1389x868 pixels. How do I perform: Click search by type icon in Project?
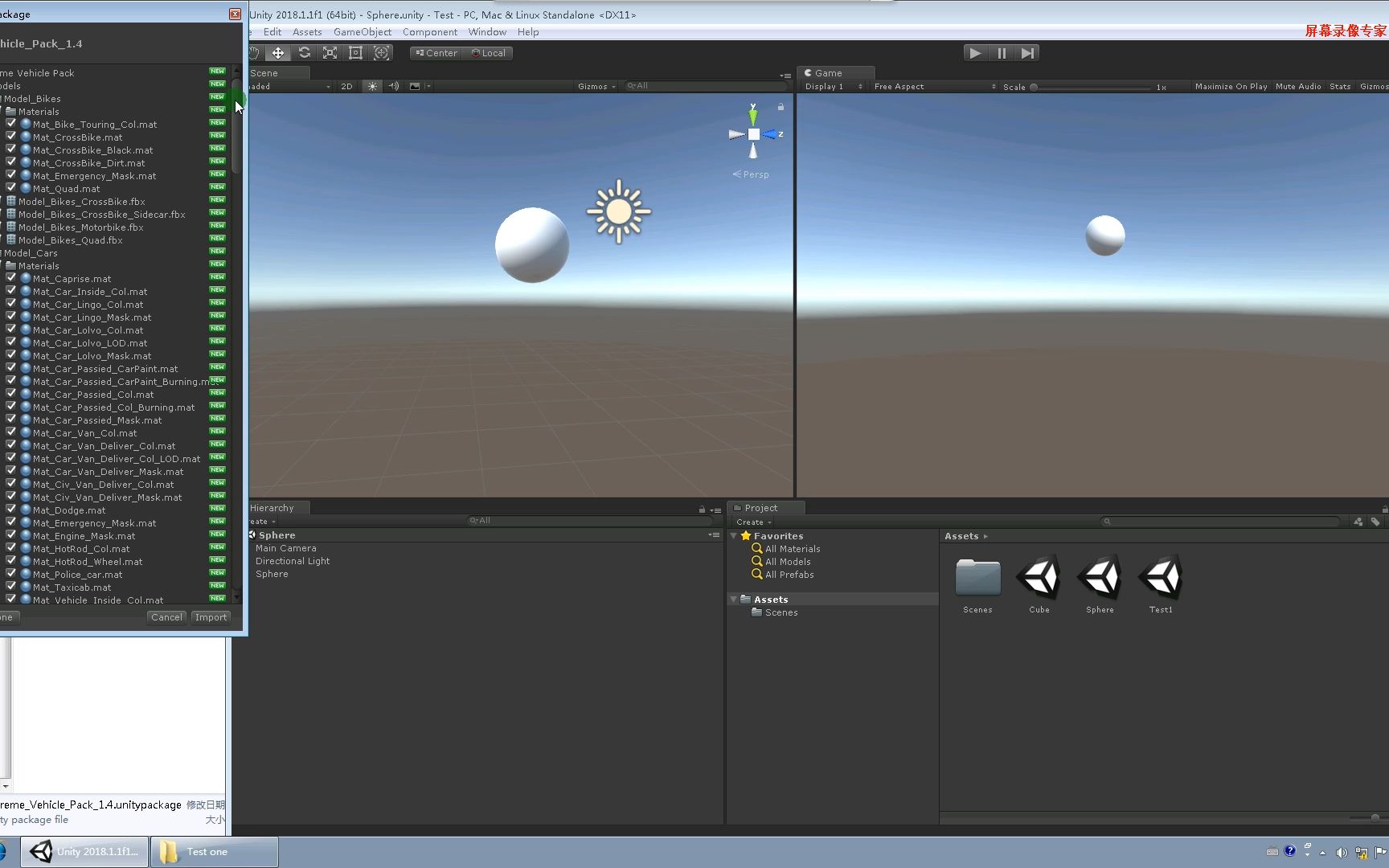click(x=1358, y=522)
